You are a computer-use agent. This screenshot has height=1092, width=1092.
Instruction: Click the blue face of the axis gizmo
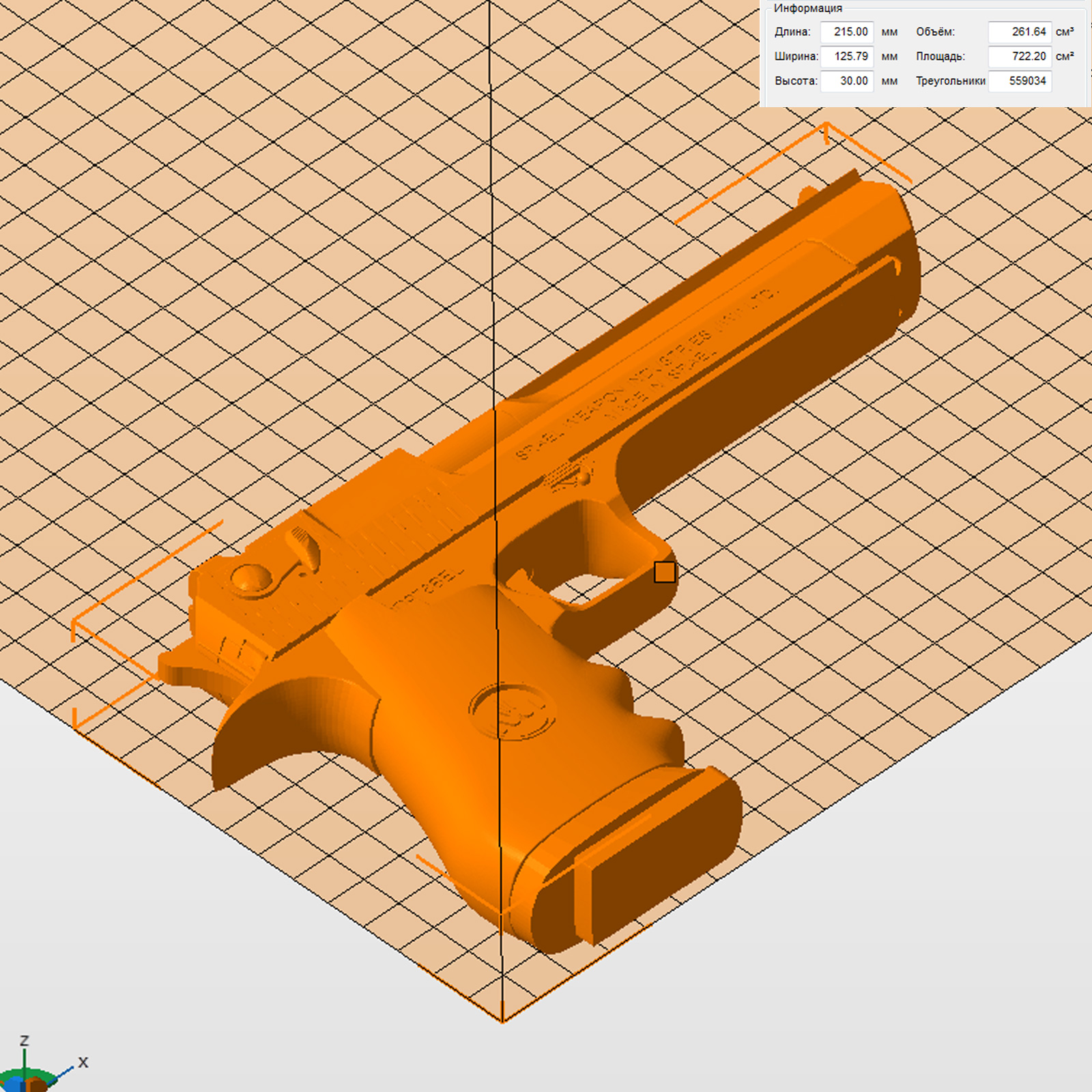[12, 1084]
